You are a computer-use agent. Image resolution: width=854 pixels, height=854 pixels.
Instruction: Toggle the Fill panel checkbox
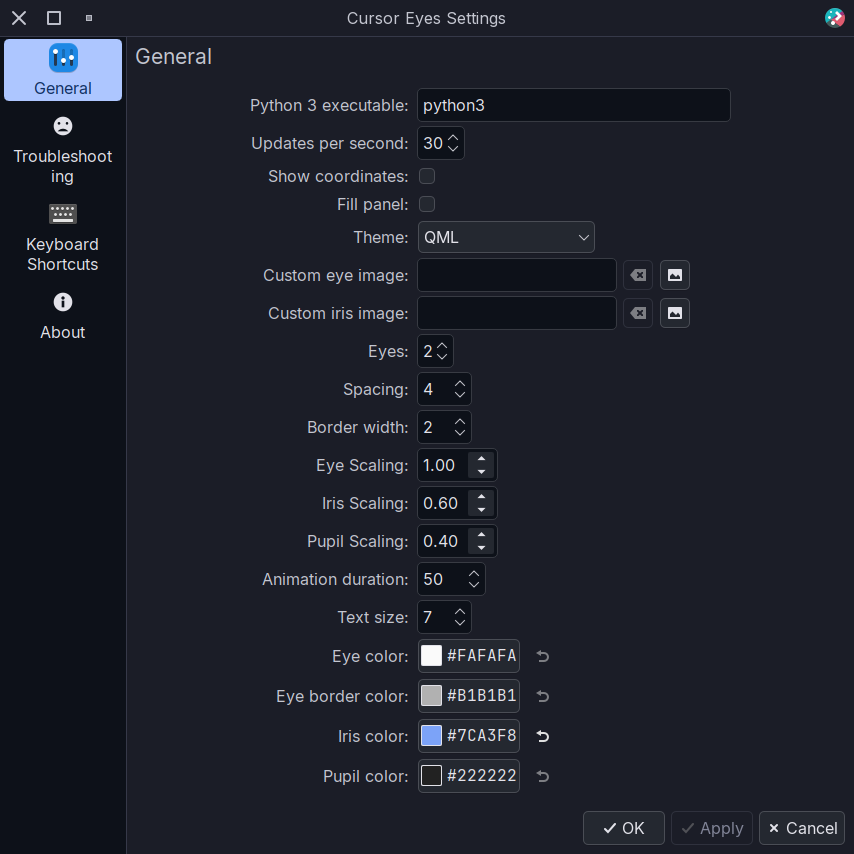[427, 204]
